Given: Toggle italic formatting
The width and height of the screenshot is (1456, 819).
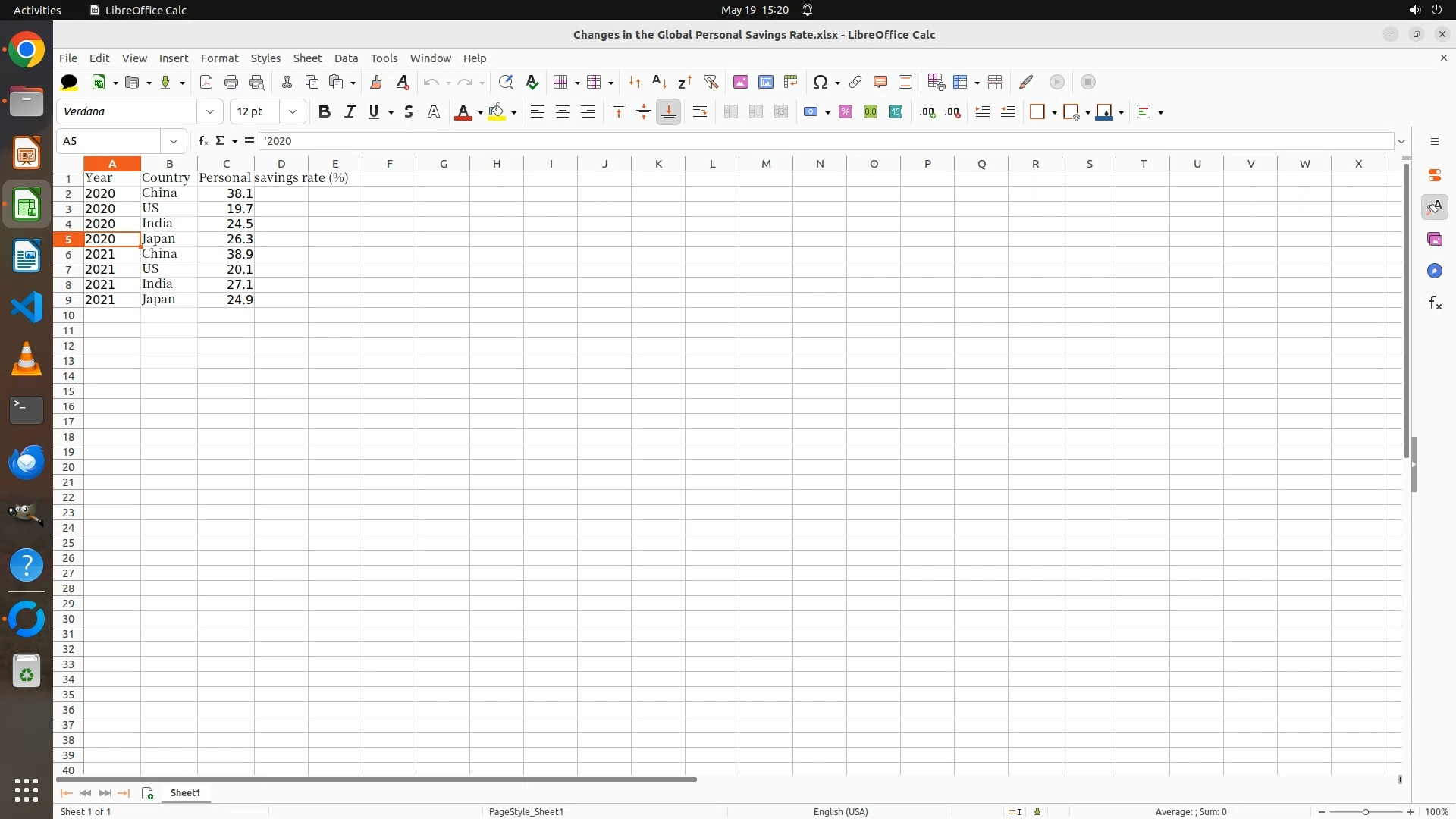Looking at the screenshot, I should pyautogui.click(x=350, y=112).
